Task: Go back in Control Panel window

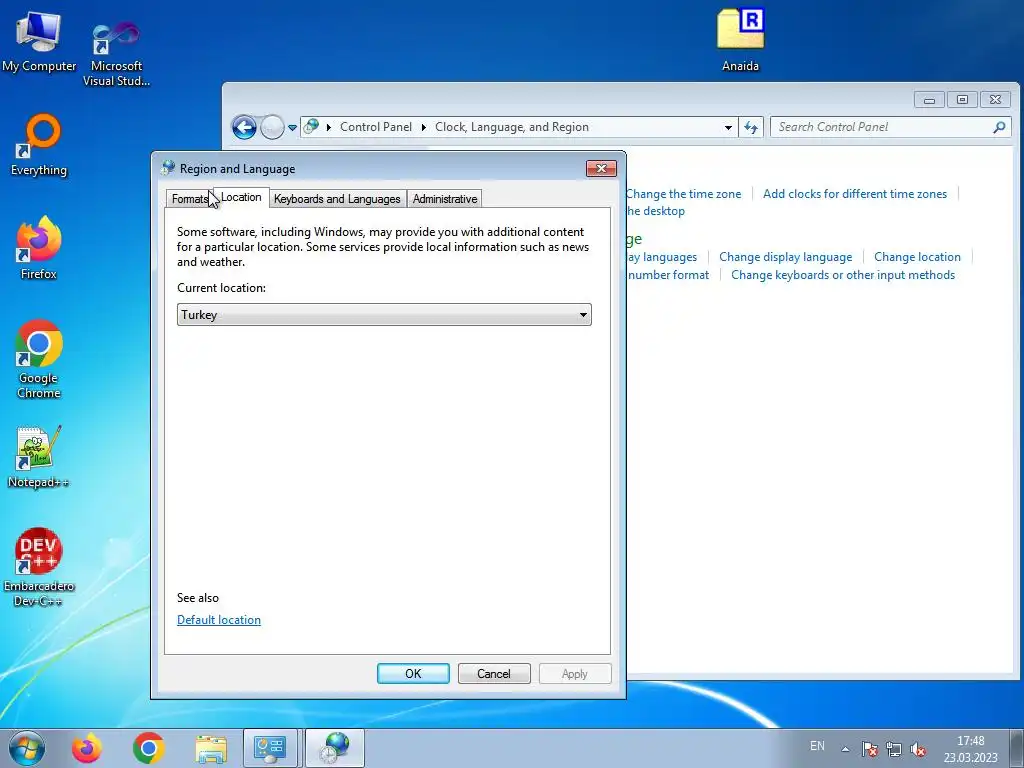Action: [x=244, y=127]
